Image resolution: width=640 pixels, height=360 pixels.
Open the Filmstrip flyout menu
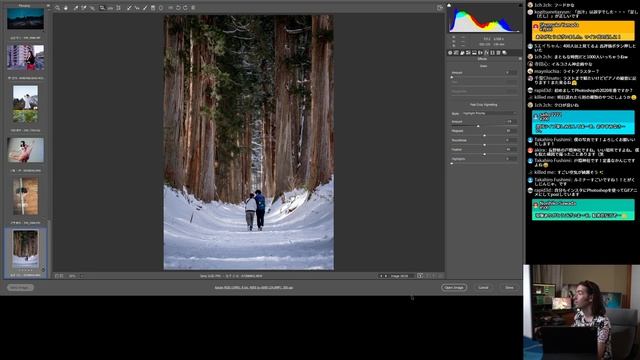[x=48, y=6]
